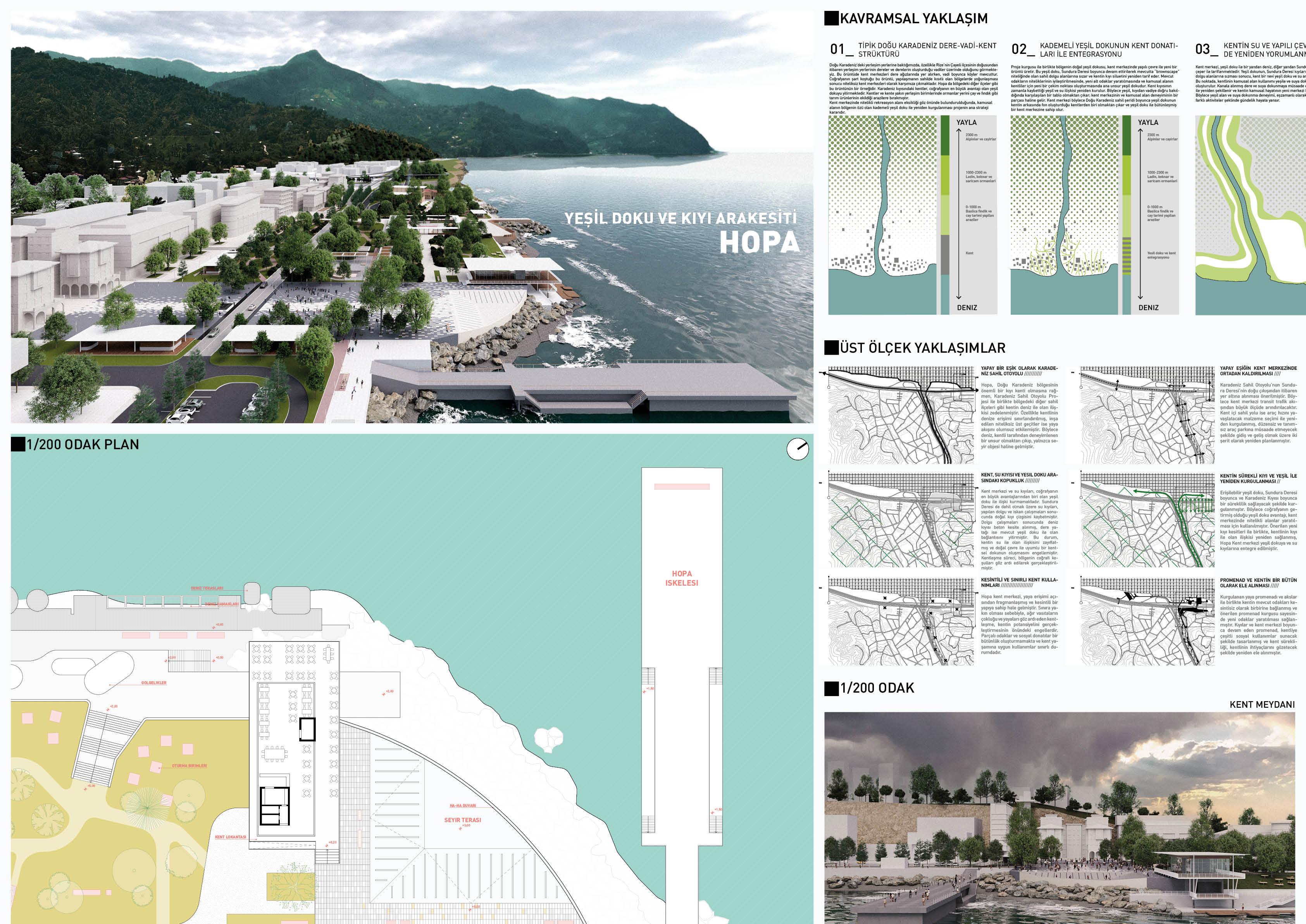Click black square beside KAVRAMSAL YAKLAŞIM heading

pyautogui.click(x=831, y=18)
